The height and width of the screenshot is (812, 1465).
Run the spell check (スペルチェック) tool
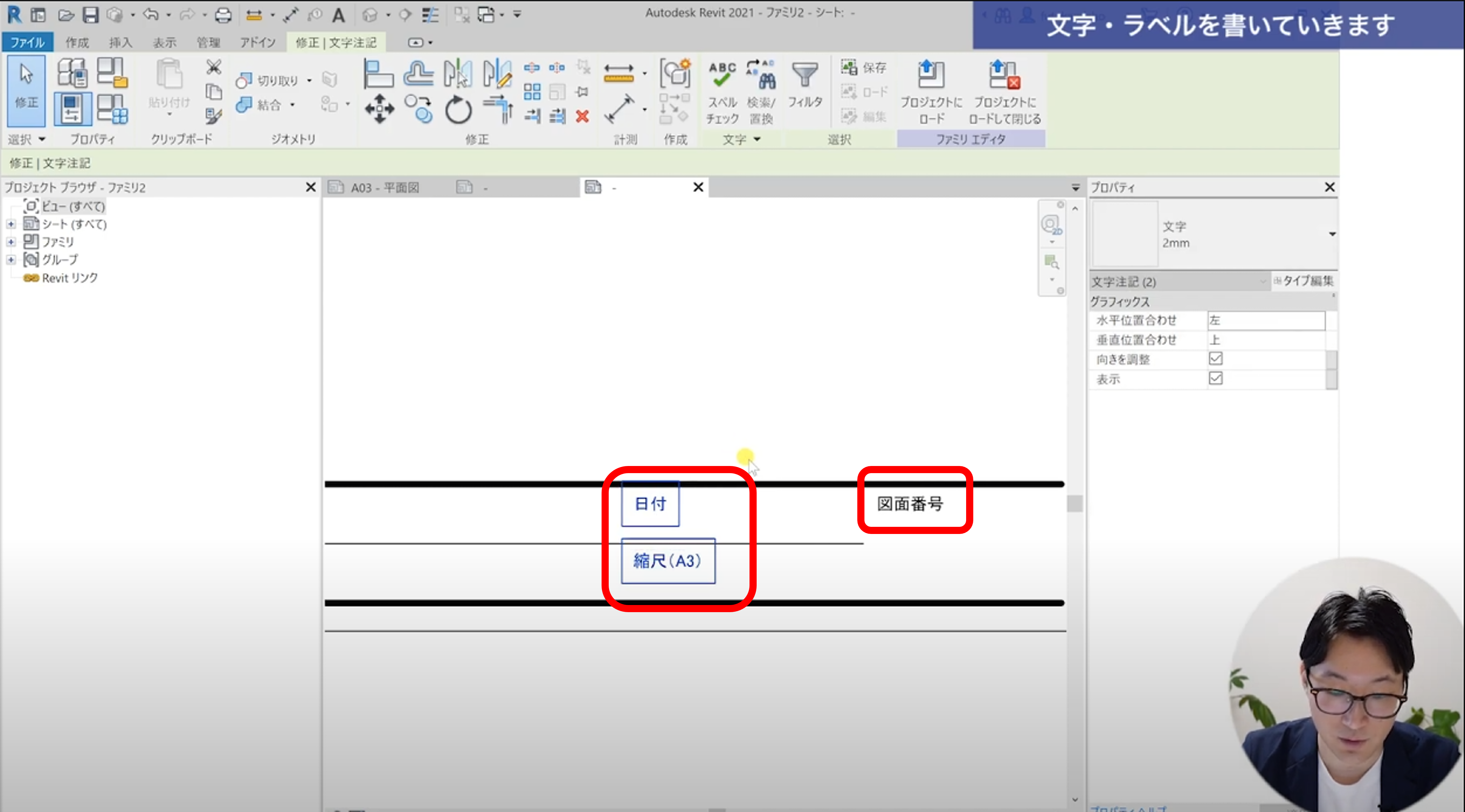pyautogui.click(x=722, y=91)
